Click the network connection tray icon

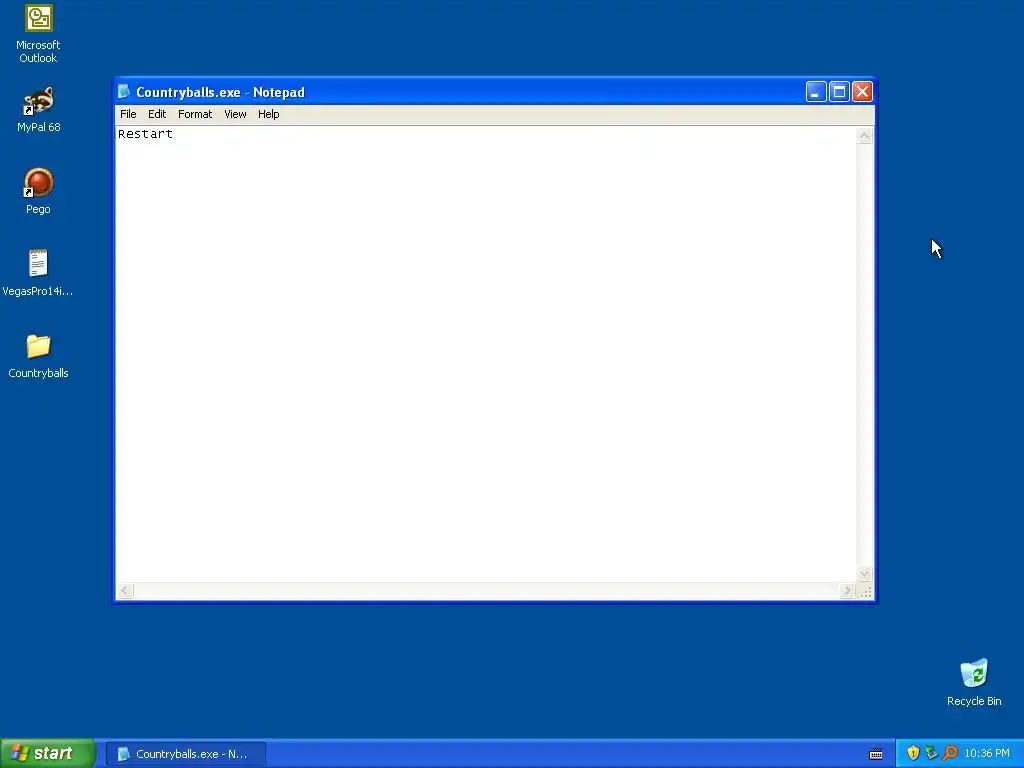coord(931,753)
